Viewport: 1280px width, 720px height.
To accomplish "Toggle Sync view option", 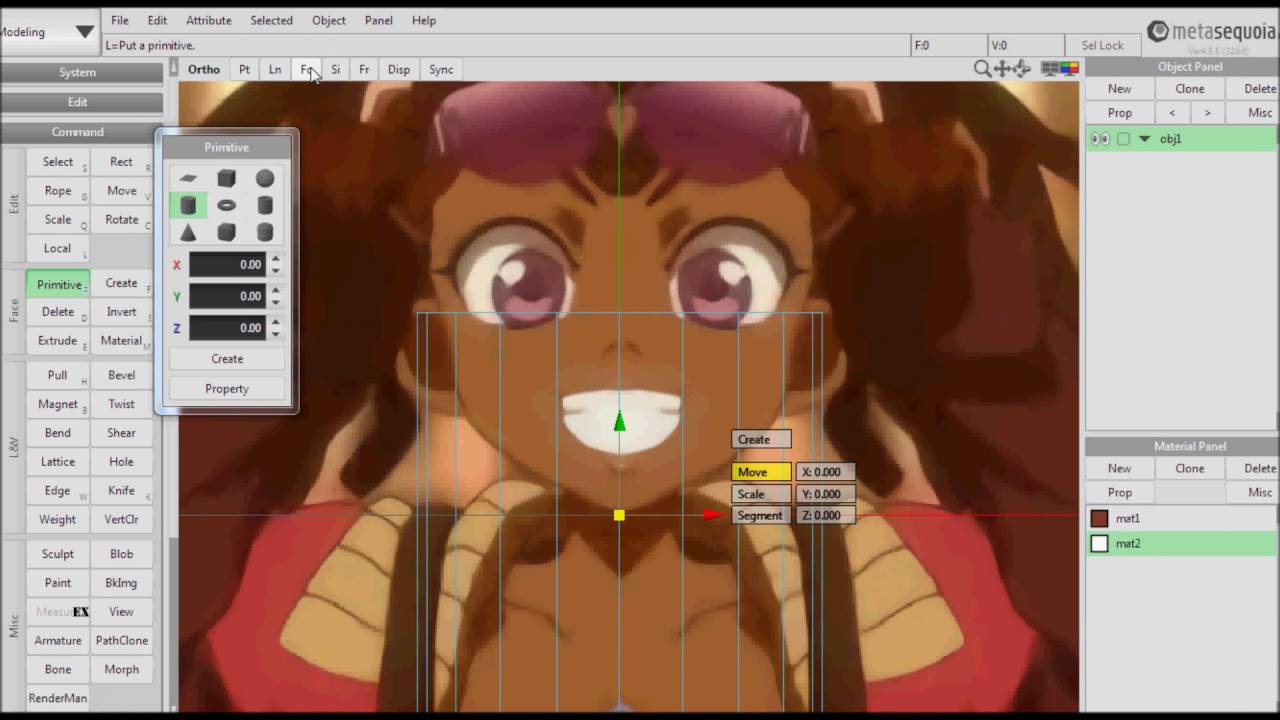I will click(x=441, y=69).
